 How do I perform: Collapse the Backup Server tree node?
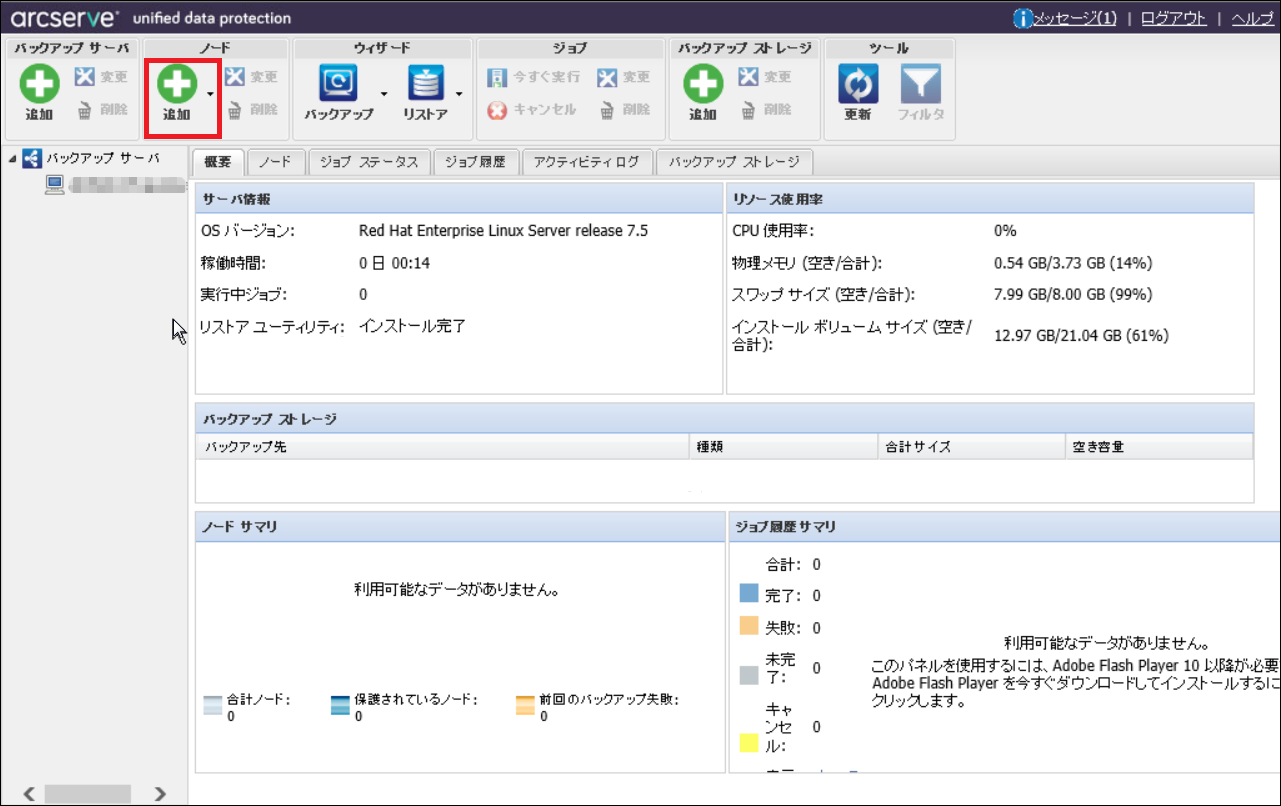coord(11,159)
